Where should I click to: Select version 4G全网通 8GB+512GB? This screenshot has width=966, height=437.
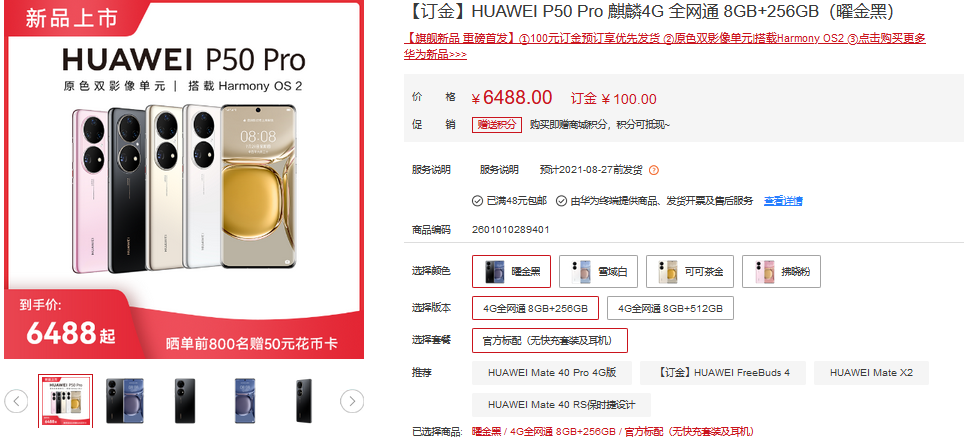pyautogui.click(x=670, y=308)
